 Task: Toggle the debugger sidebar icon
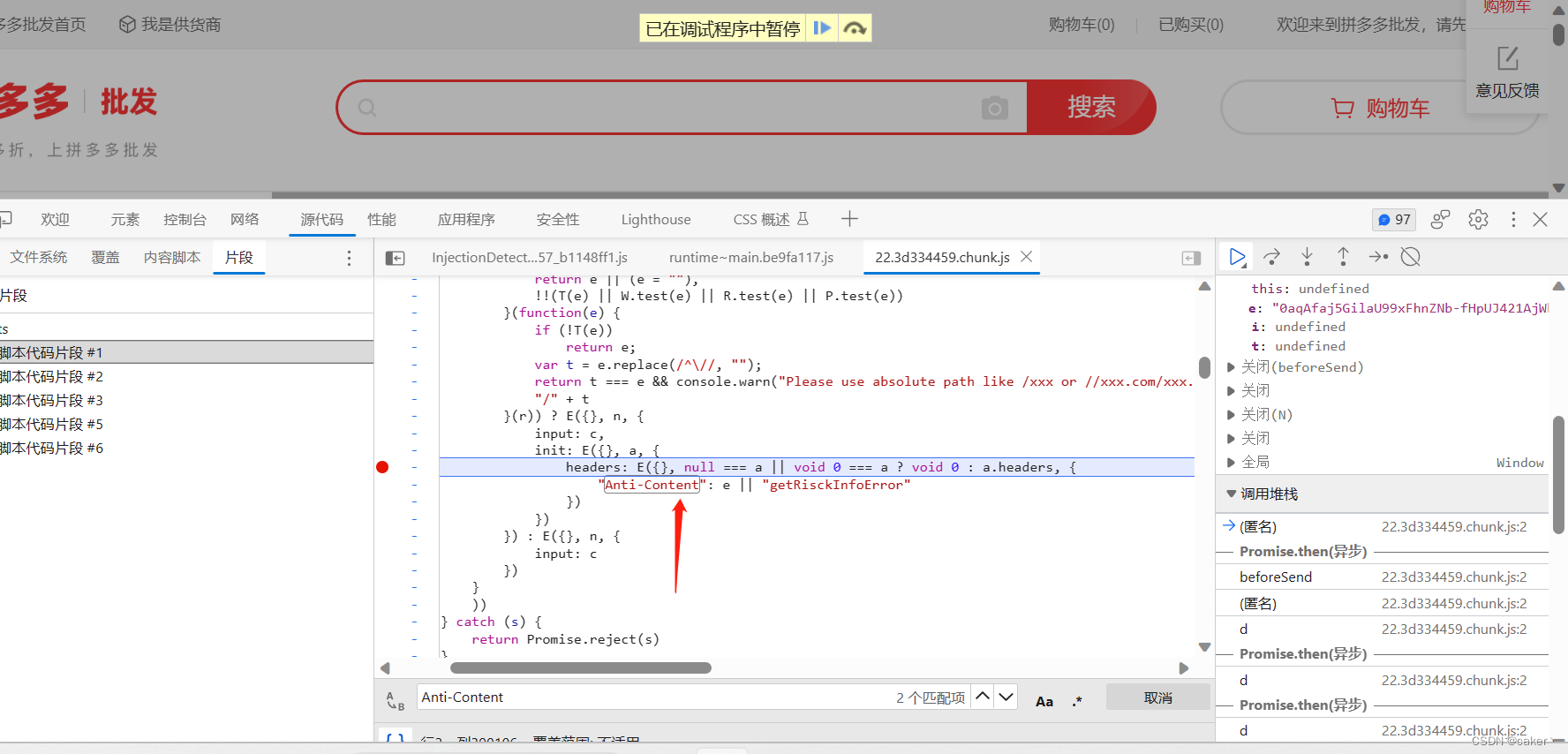1191,258
